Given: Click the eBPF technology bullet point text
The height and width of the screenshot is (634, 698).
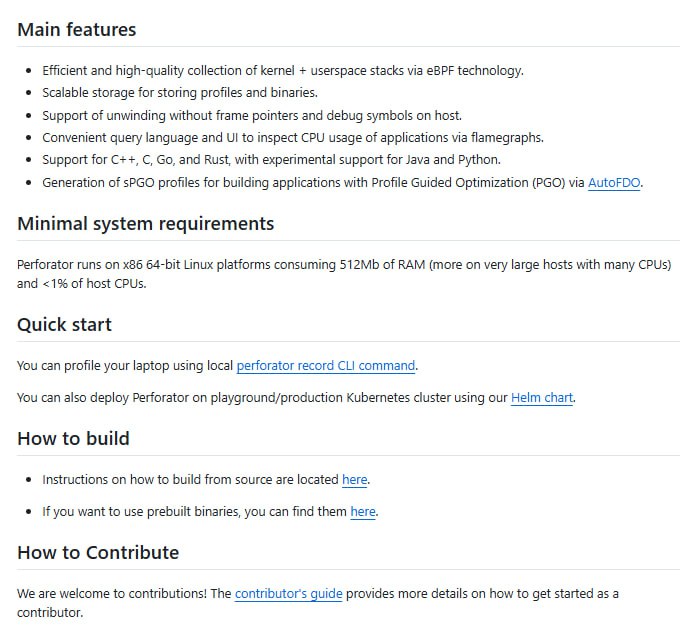Looking at the screenshot, I should [282, 71].
